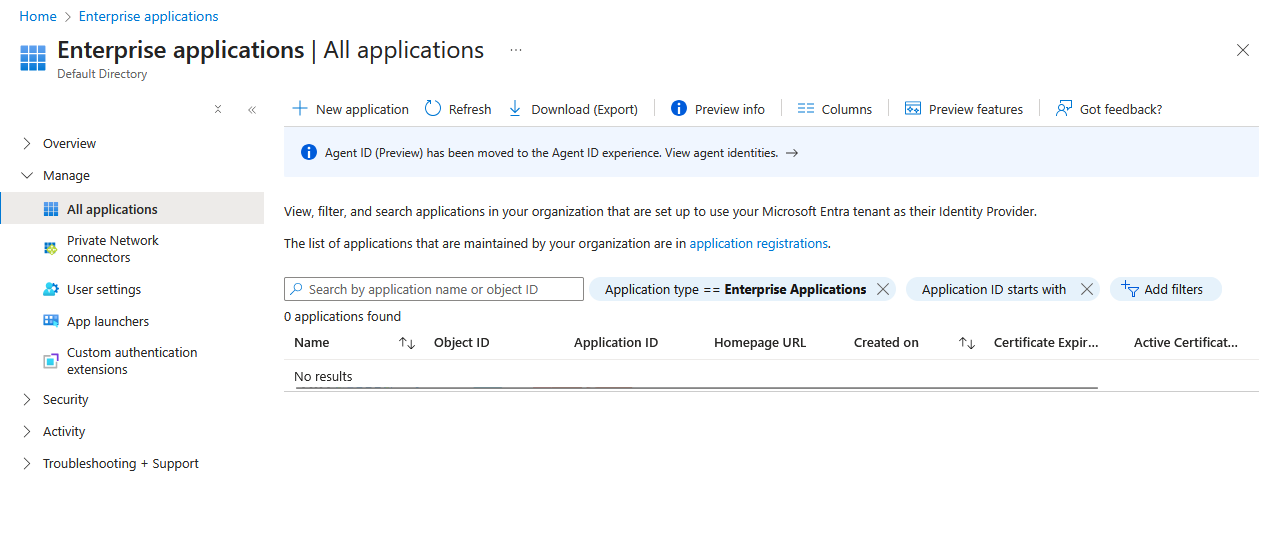Expand Troubleshooting + Support section

coord(27,463)
